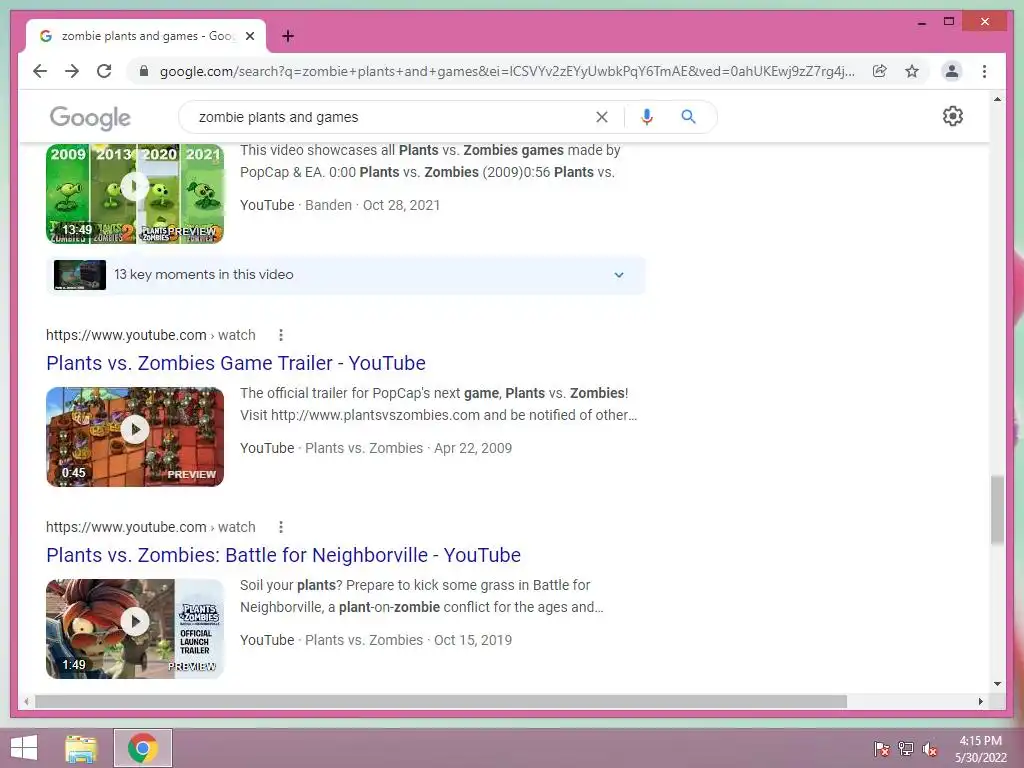
Task: Open Battle for Neighborville YouTube link
Action: tap(283, 555)
